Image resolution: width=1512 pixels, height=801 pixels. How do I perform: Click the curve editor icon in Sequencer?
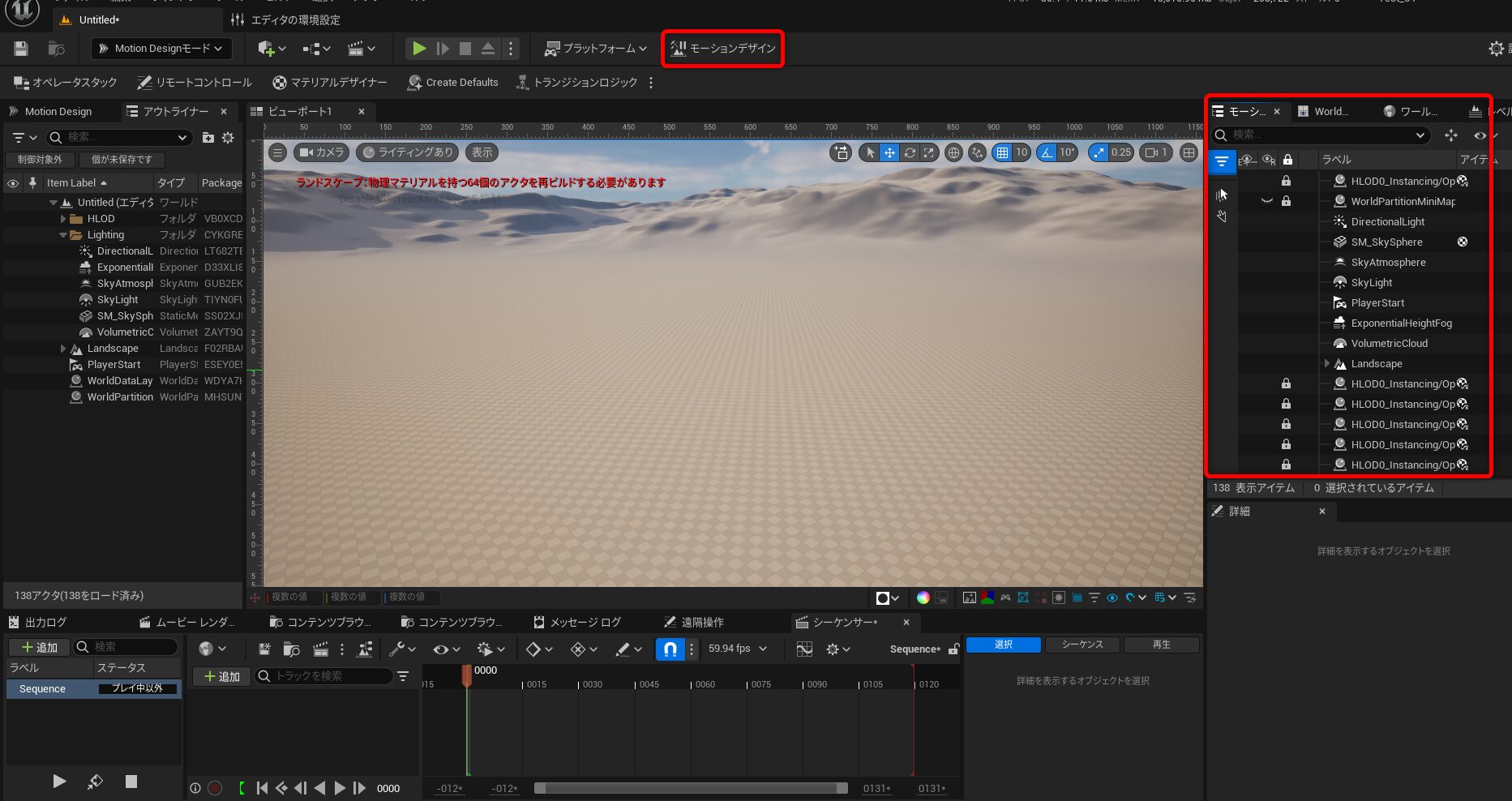(803, 649)
